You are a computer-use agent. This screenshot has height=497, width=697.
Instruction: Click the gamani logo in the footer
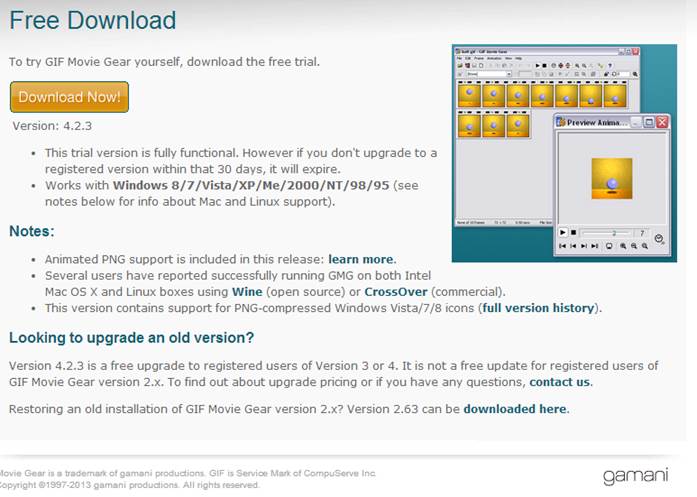pyautogui.click(x=636, y=476)
